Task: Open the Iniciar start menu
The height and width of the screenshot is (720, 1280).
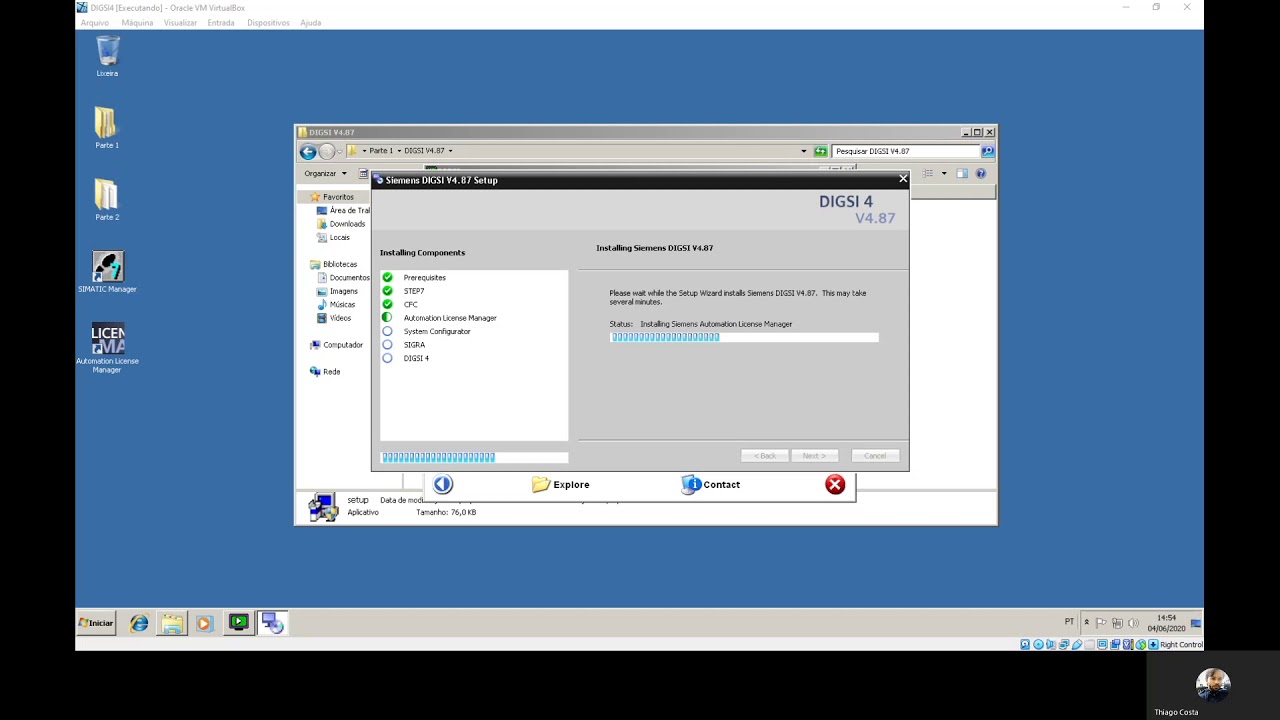Action: coord(97,623)
